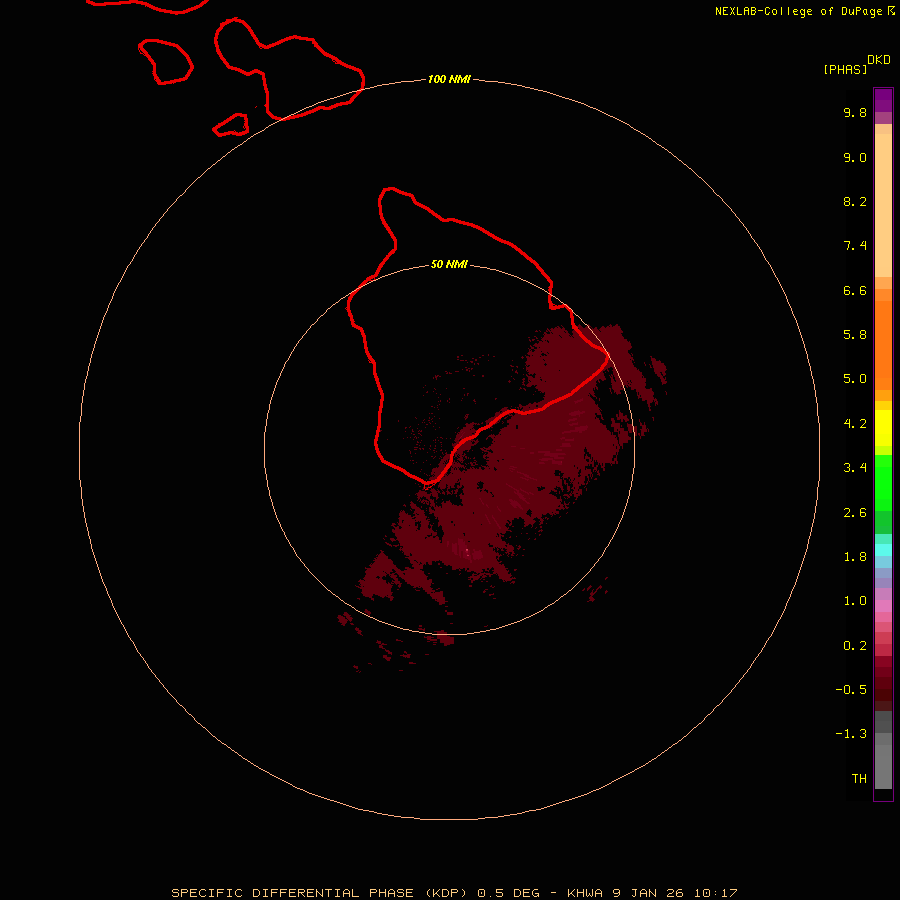Click the cyan band in color bar

click(883, 550)
